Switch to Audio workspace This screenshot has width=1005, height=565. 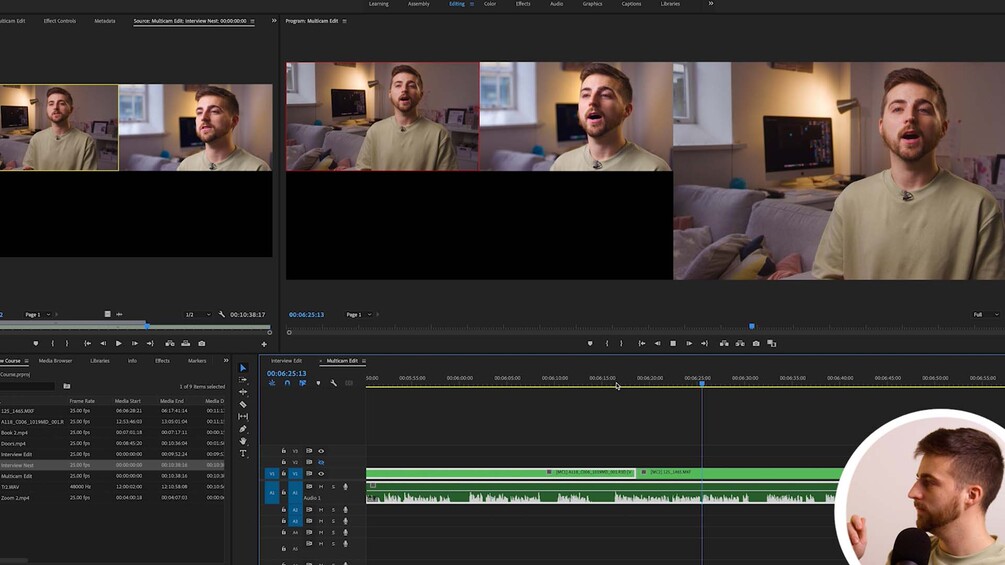tap(556, 4)
